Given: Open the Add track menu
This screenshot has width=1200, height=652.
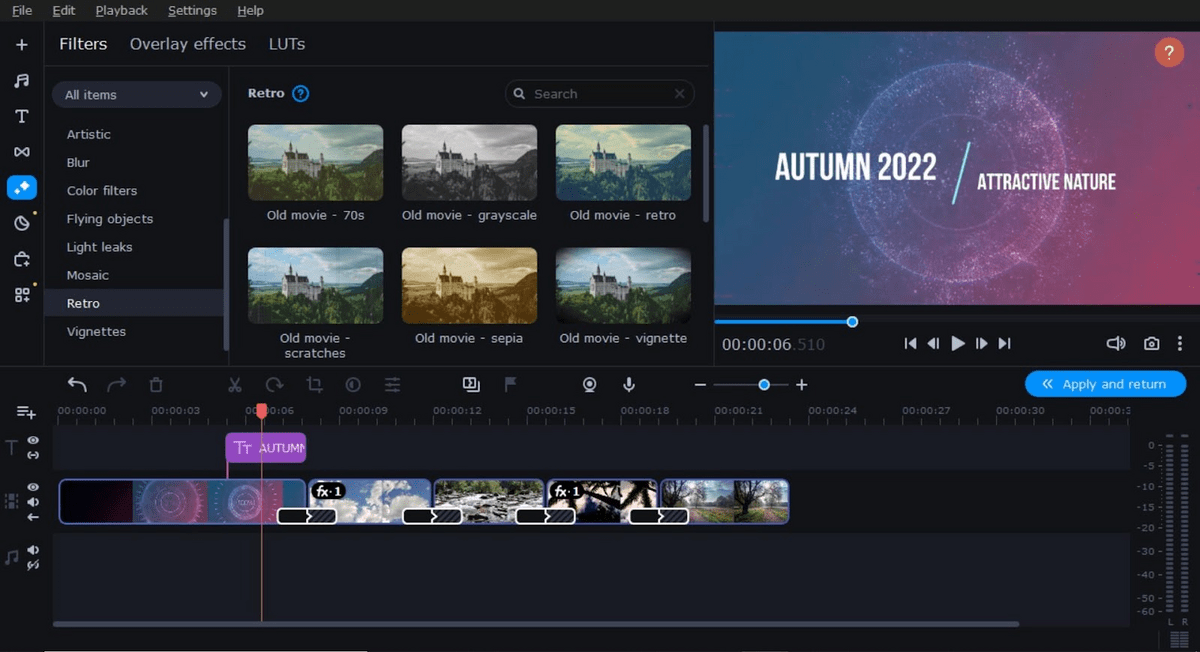Looking at the screenshot, I should (x=26, y=412).
